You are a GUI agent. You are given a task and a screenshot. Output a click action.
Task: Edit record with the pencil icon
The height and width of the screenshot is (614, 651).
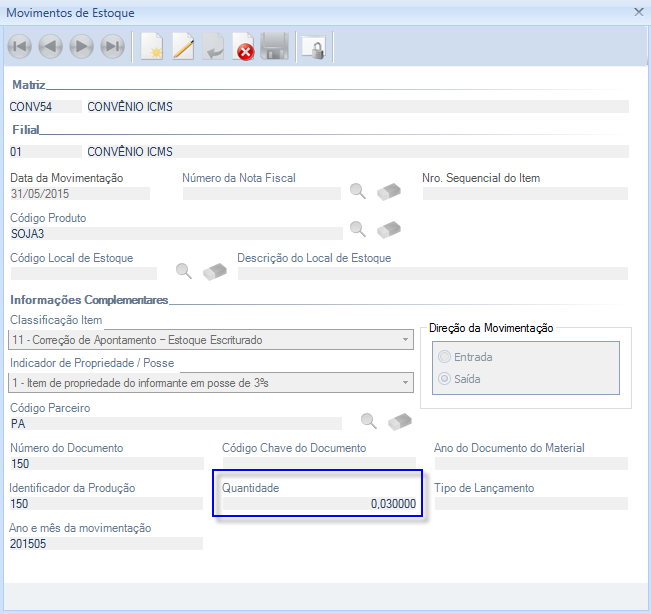pos(183,46)
